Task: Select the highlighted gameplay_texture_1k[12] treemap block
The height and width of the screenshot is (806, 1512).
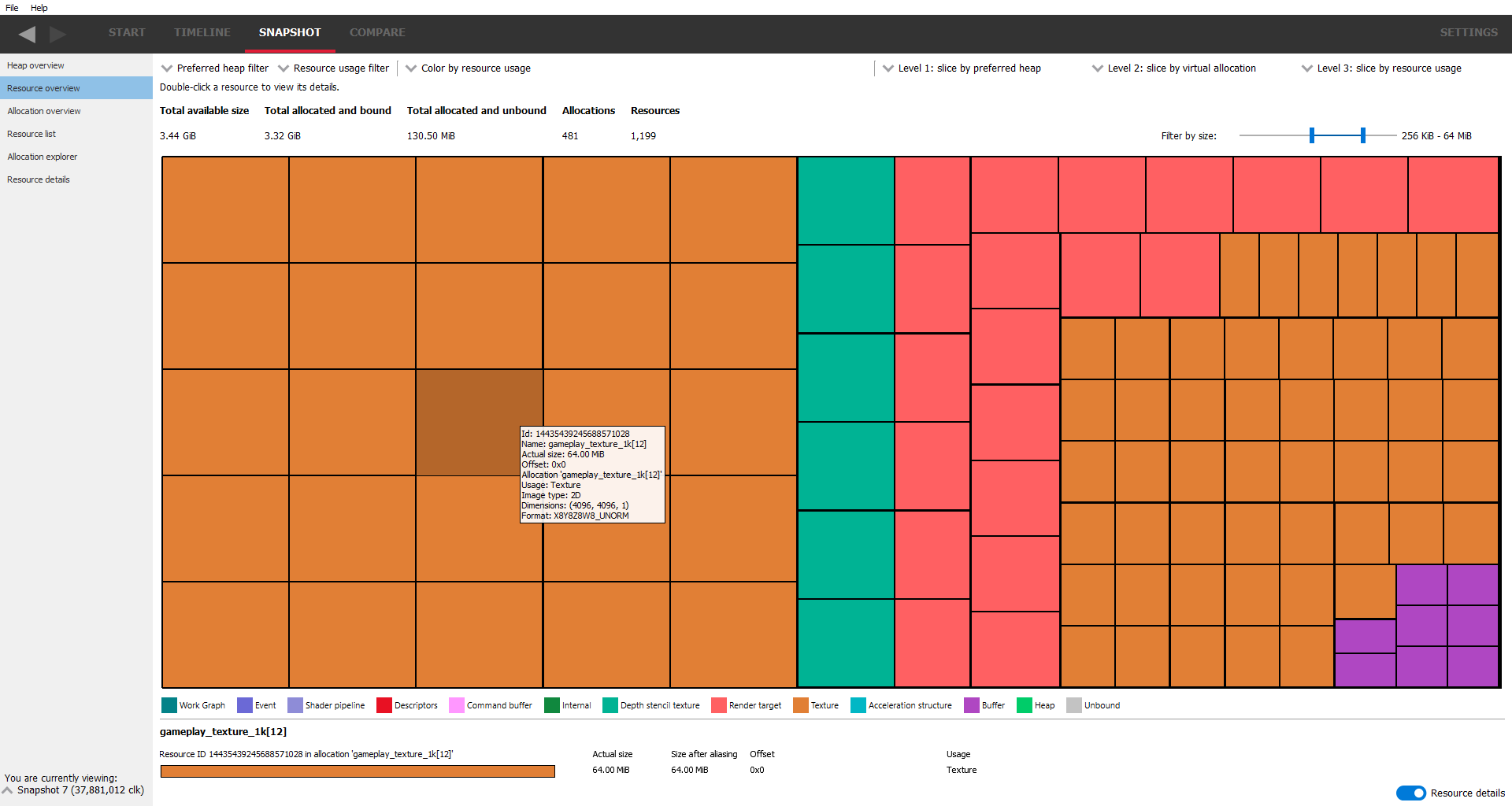Action: click(x=468, y=409)
